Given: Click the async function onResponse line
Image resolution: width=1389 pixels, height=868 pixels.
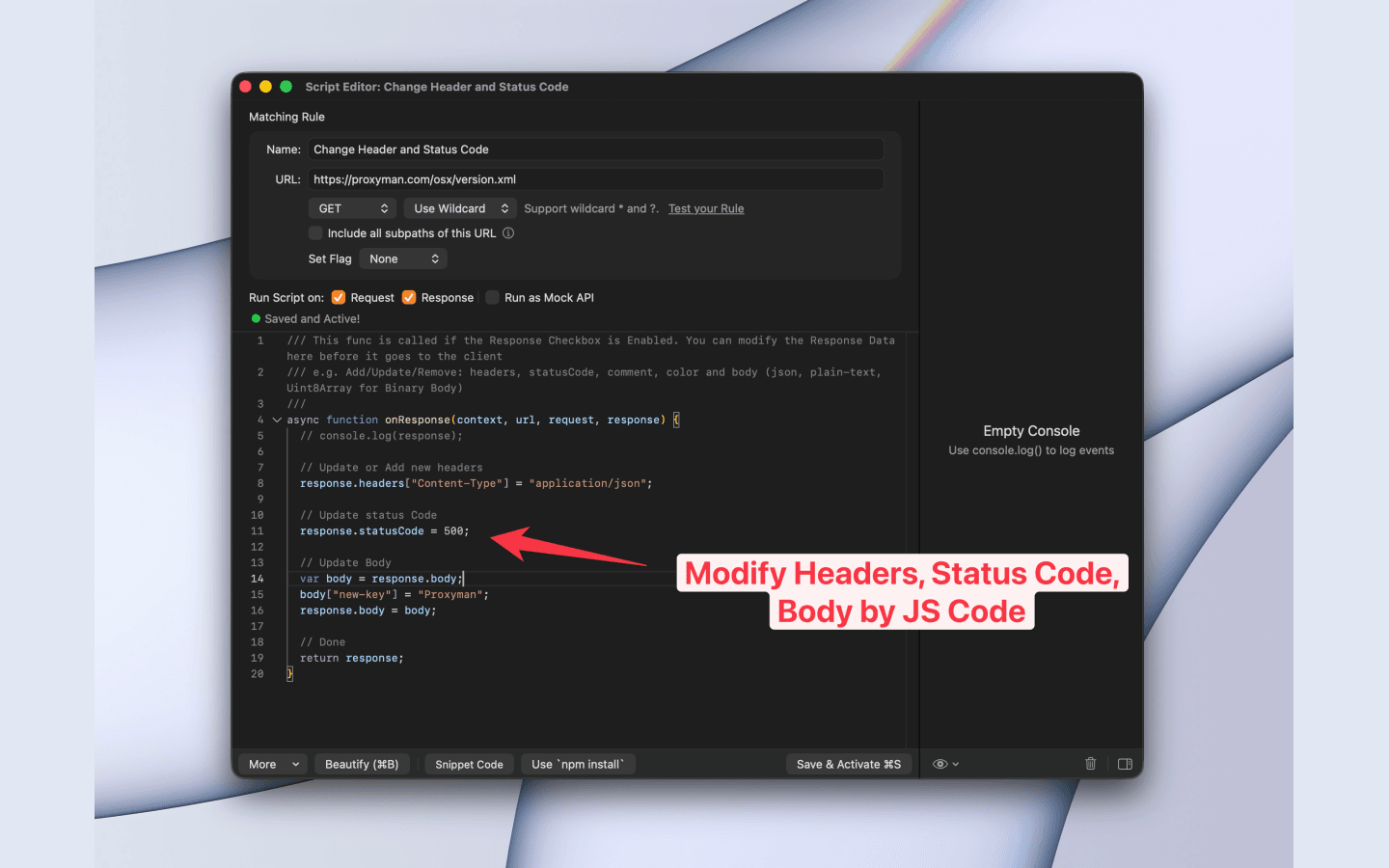Looking at the screenshot, I should pos(482,420).
